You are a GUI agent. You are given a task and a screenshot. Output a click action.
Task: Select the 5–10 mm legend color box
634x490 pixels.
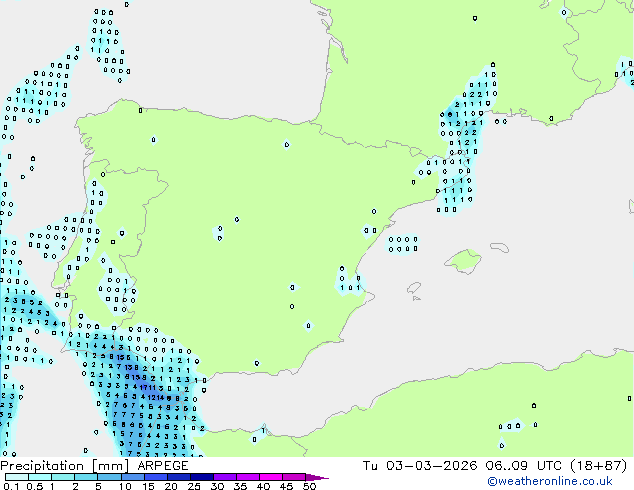pyautogui.click(x=109, y=477)
